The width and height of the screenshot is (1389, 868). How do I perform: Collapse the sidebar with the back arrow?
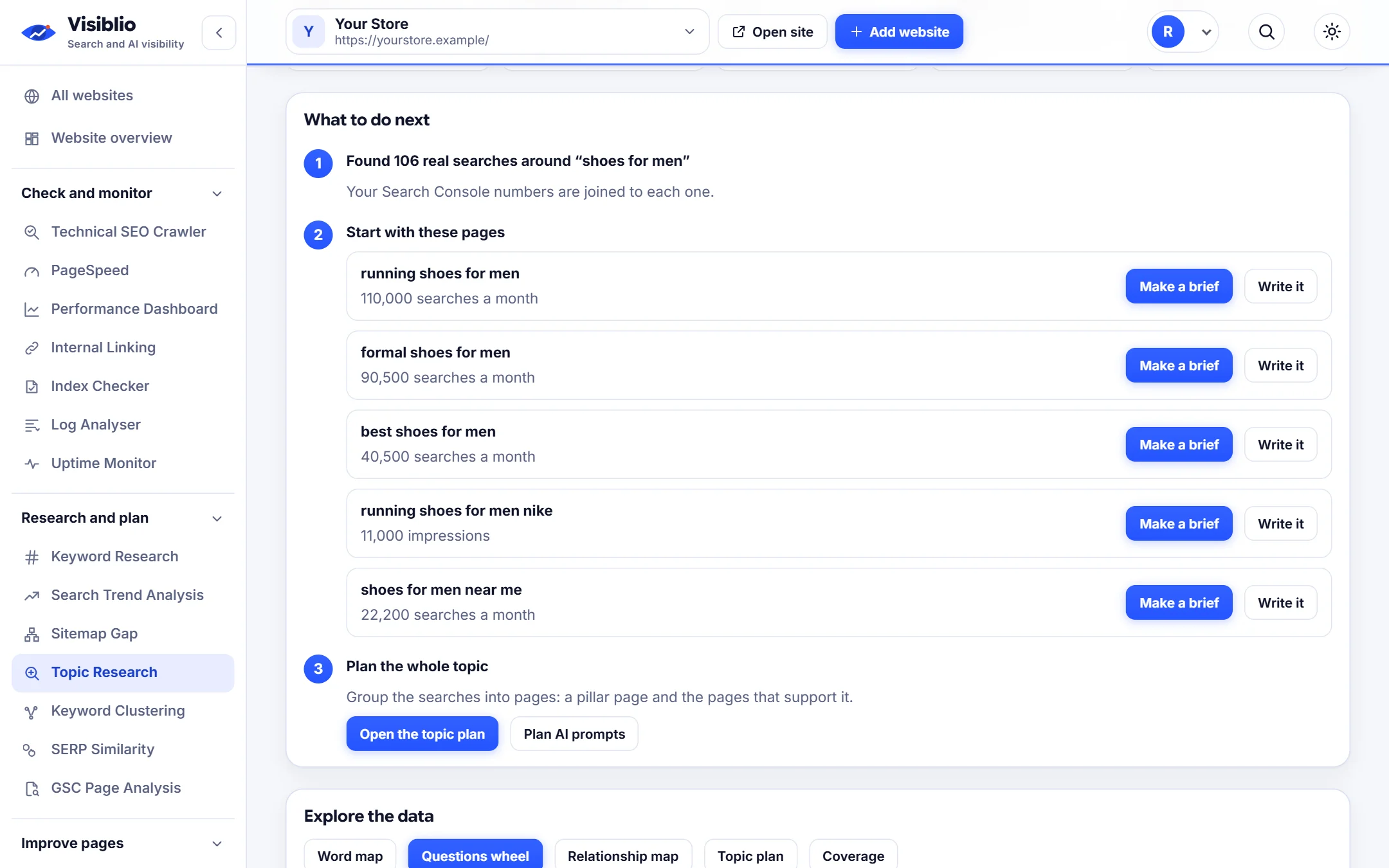[x=219, y=32]
